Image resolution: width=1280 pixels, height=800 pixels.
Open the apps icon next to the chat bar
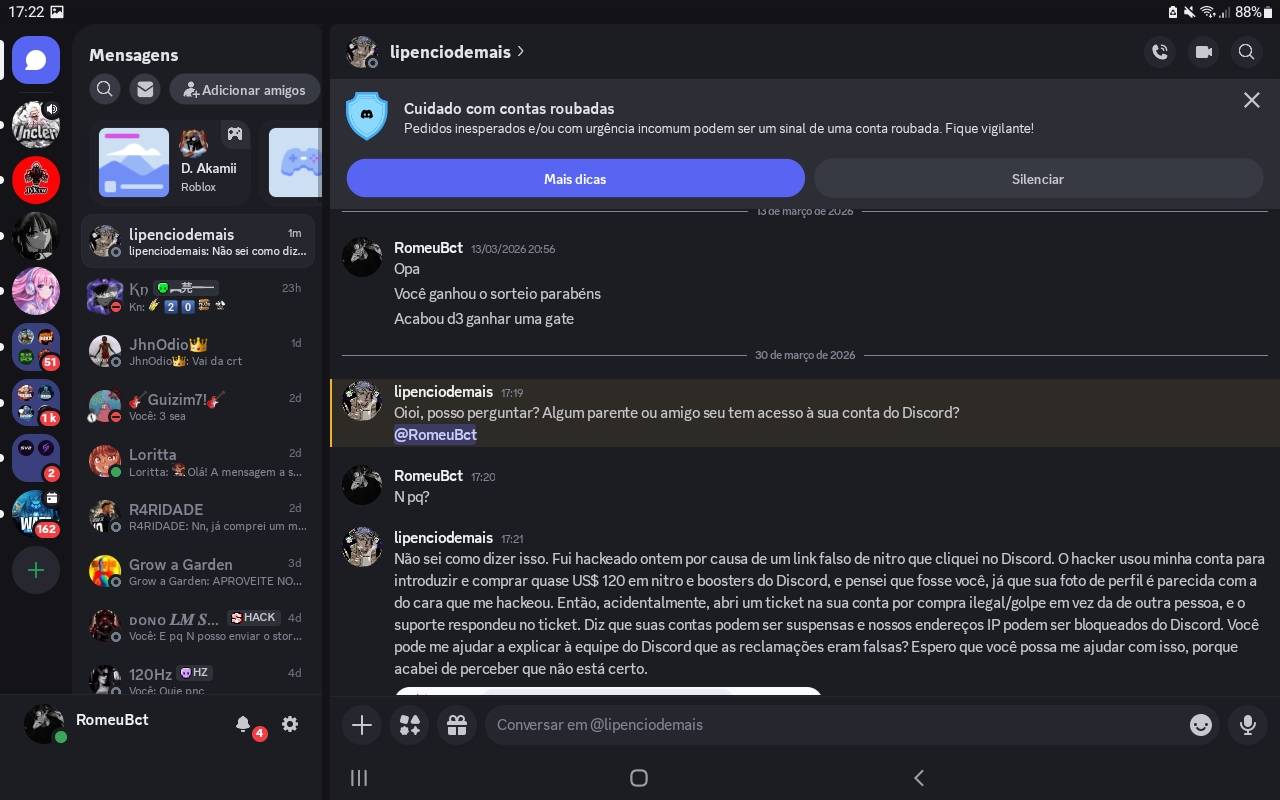[409, 724]
